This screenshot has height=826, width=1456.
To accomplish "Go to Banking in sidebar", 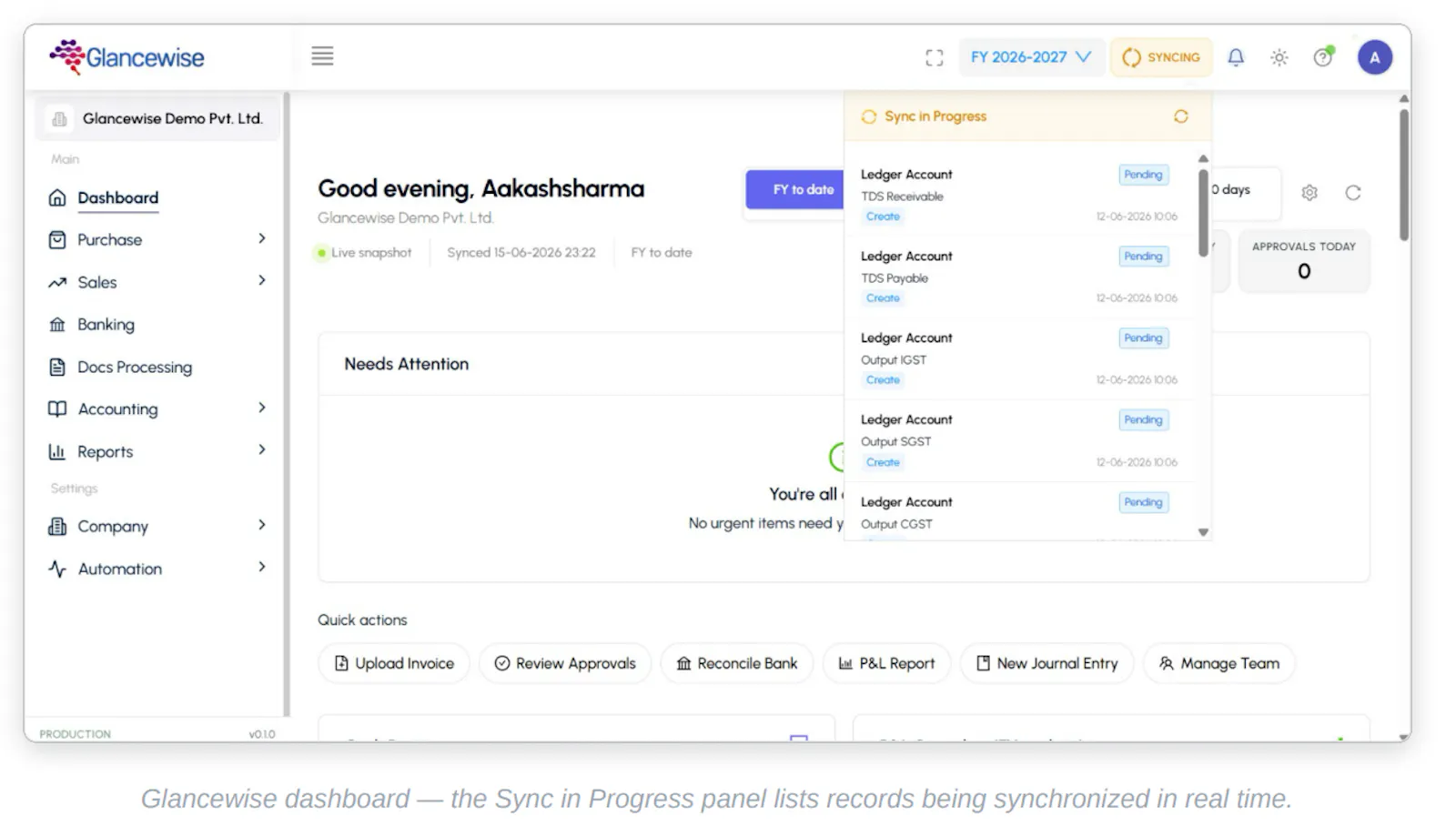I will pyautogui.click(x=106, y=325).
